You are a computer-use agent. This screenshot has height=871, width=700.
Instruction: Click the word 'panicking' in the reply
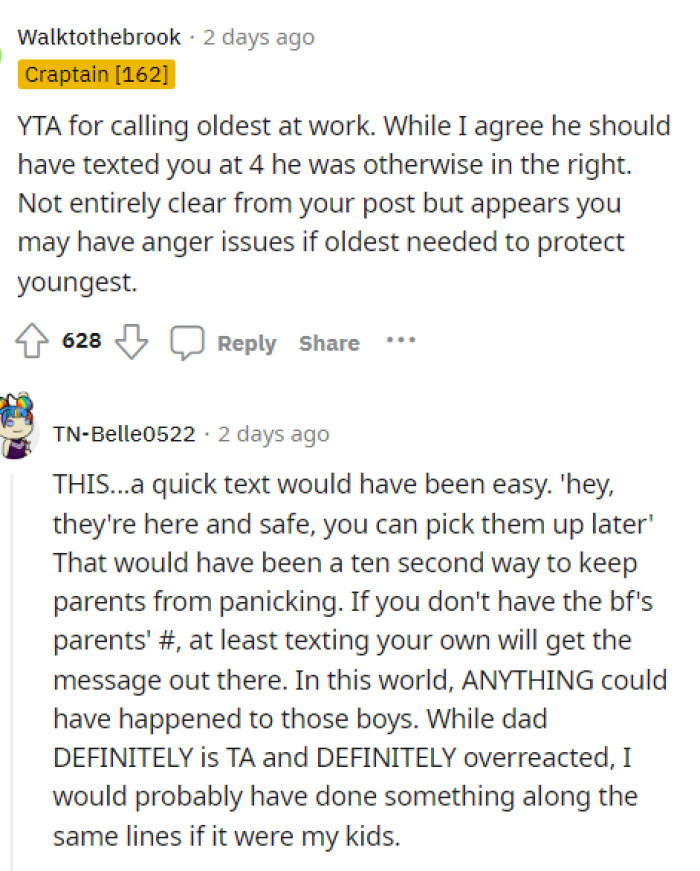235,601
